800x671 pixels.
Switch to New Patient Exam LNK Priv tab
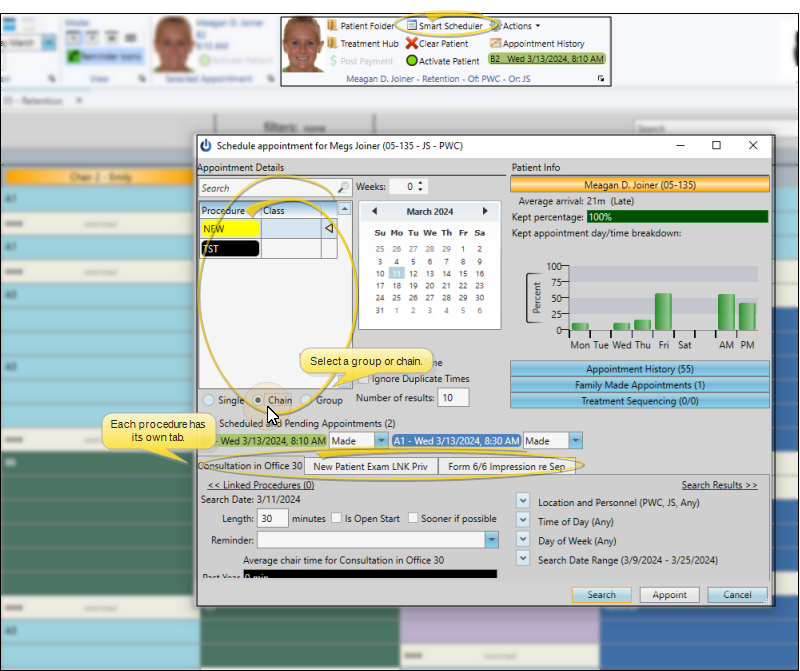coord(370,466)
